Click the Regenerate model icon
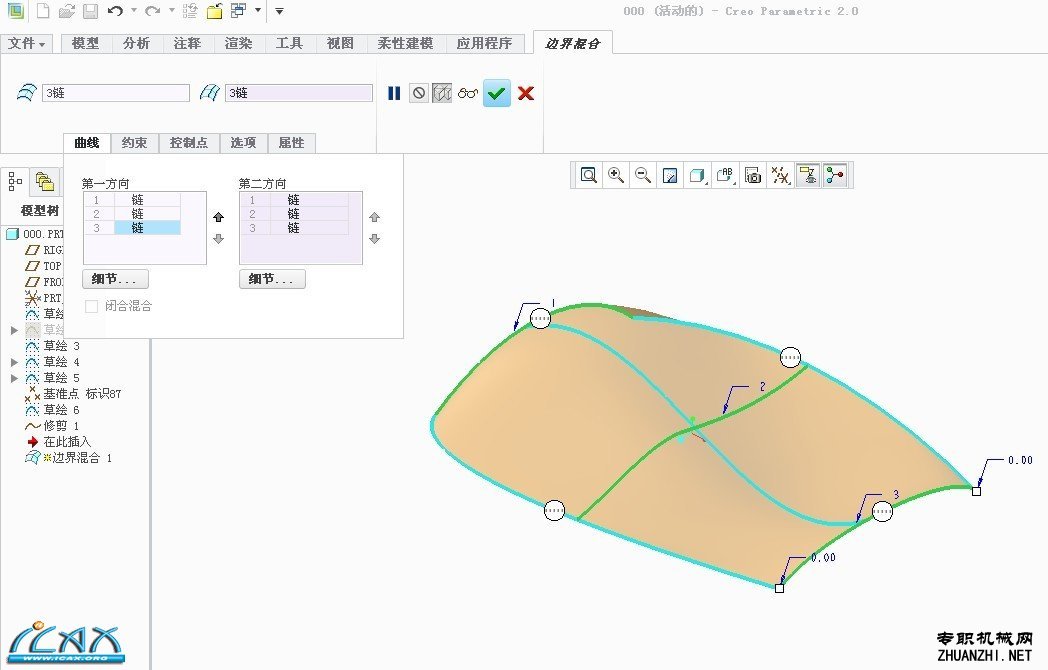 pos(190,11)
